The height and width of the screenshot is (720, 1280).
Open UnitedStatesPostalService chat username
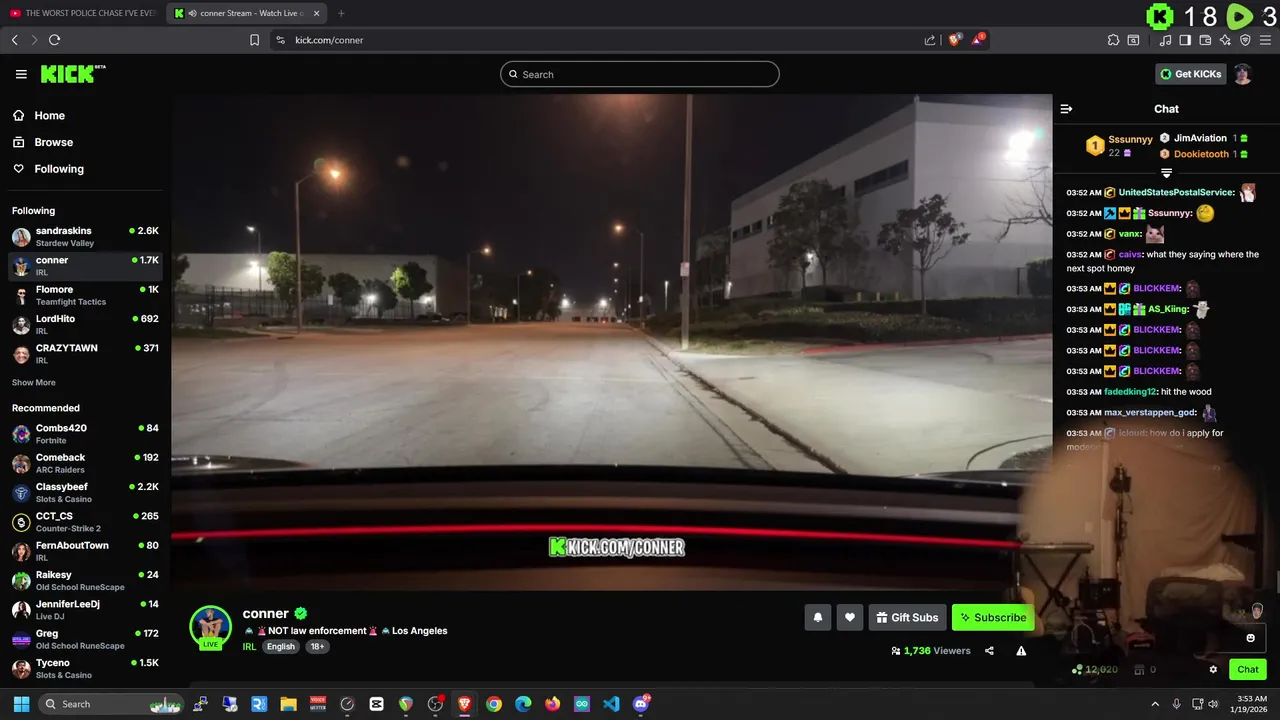point(1176,192)
